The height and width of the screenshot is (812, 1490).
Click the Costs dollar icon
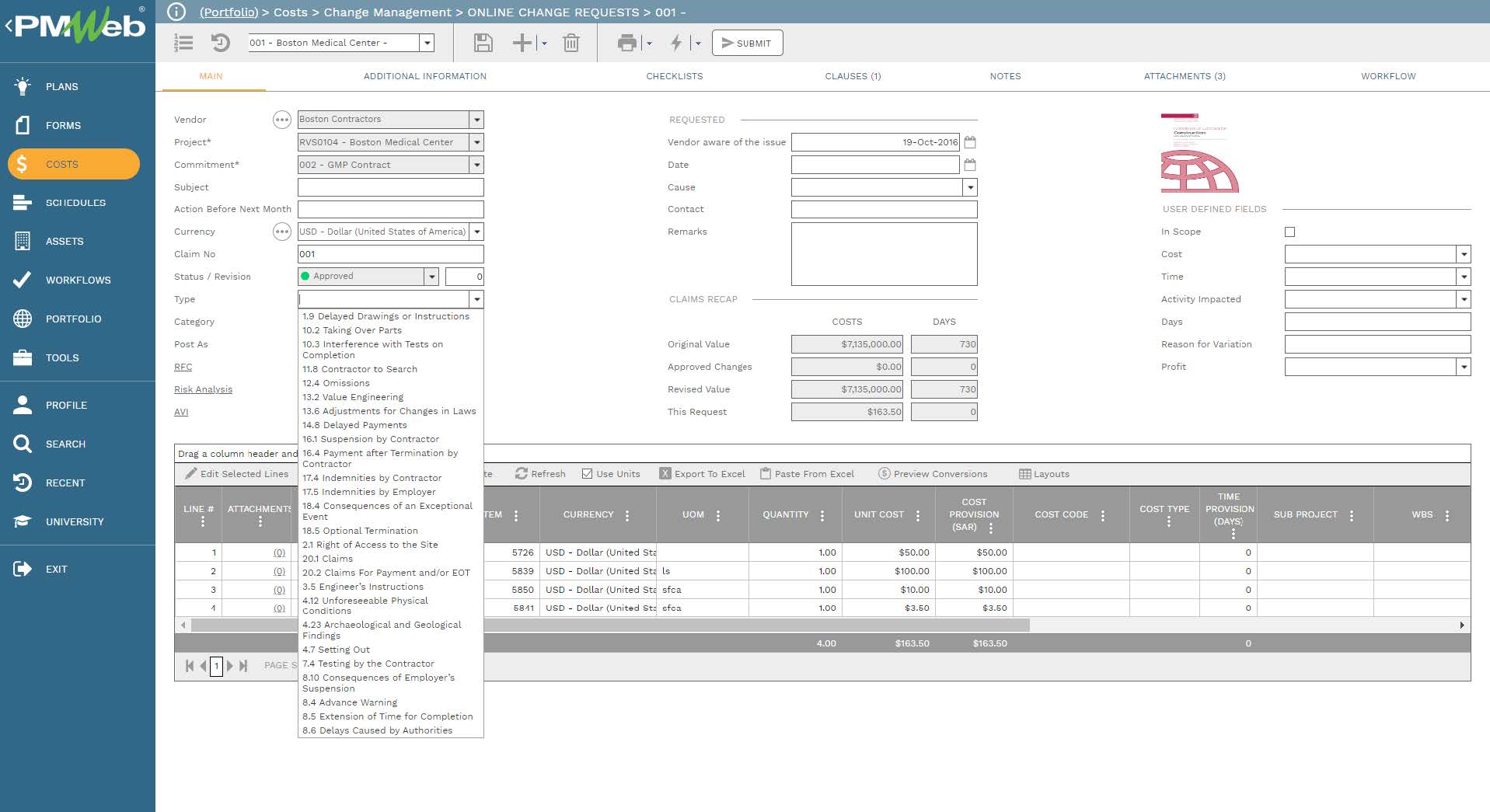(x=22, y=164)
